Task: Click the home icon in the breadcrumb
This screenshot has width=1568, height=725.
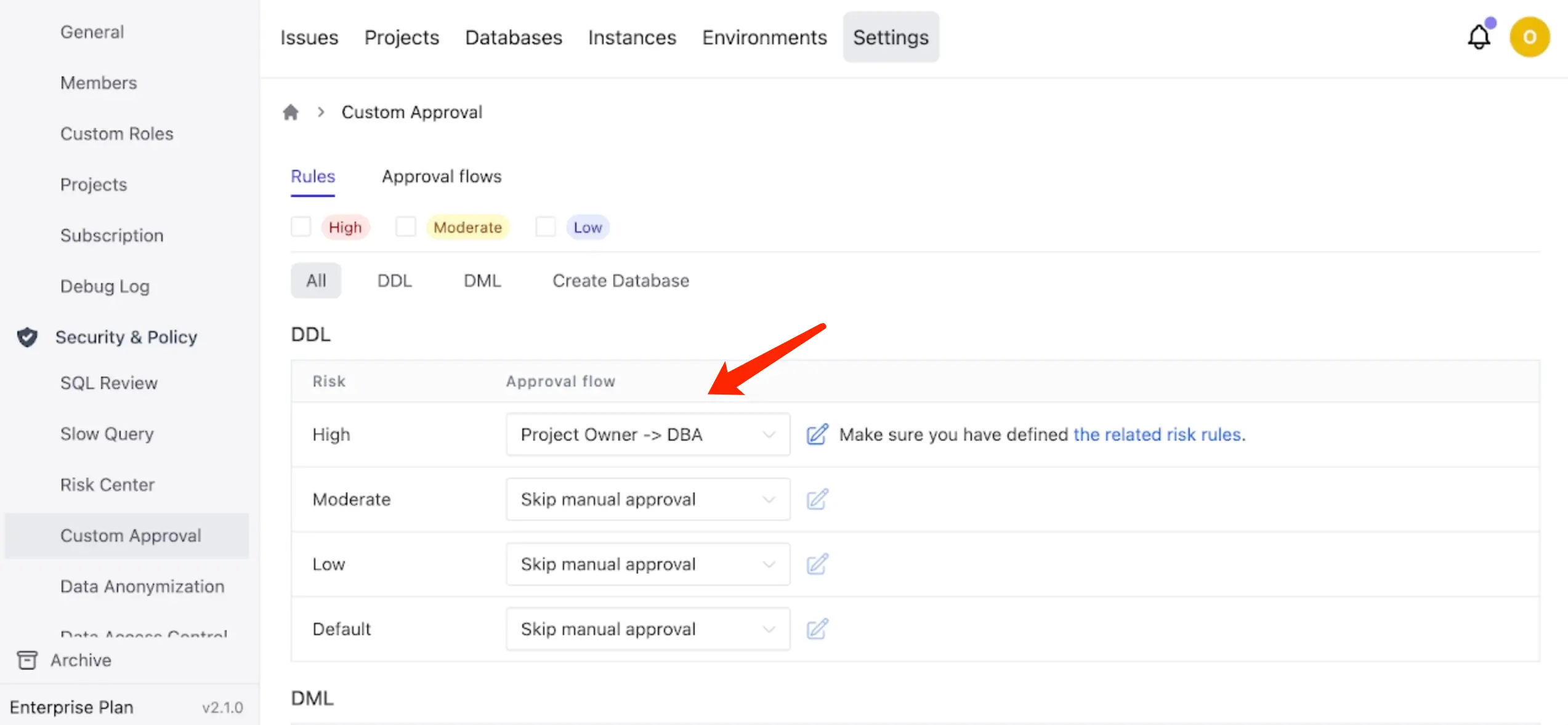Action: (x=291, y=111)
